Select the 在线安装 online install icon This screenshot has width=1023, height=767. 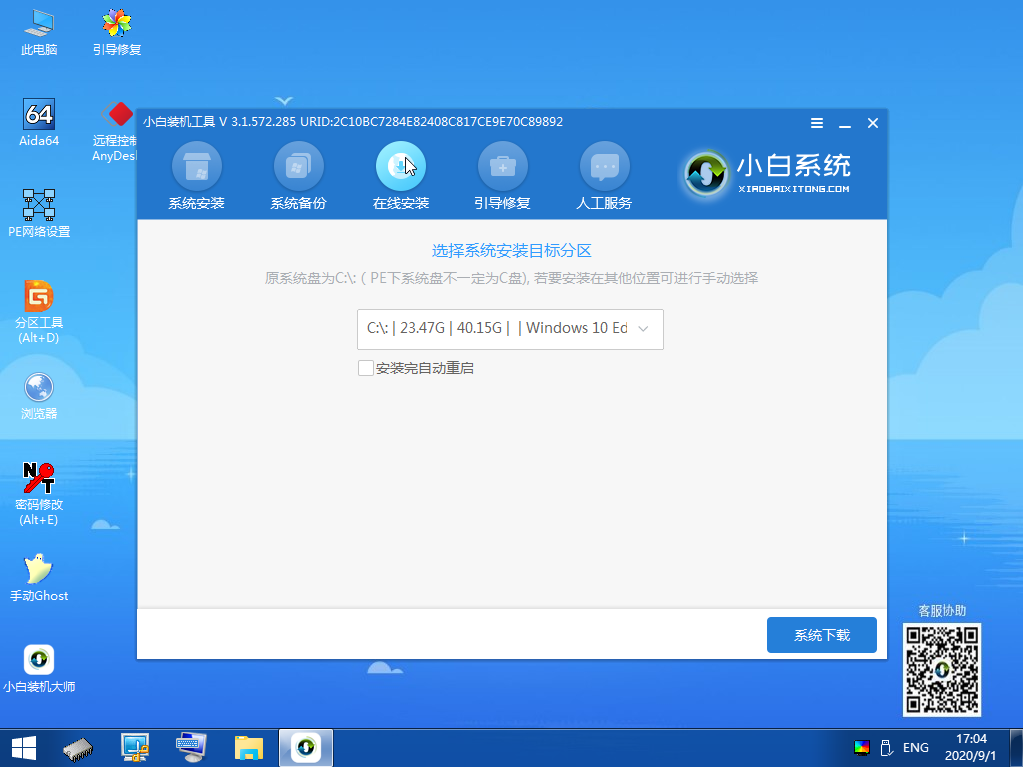tap(401, 165)
